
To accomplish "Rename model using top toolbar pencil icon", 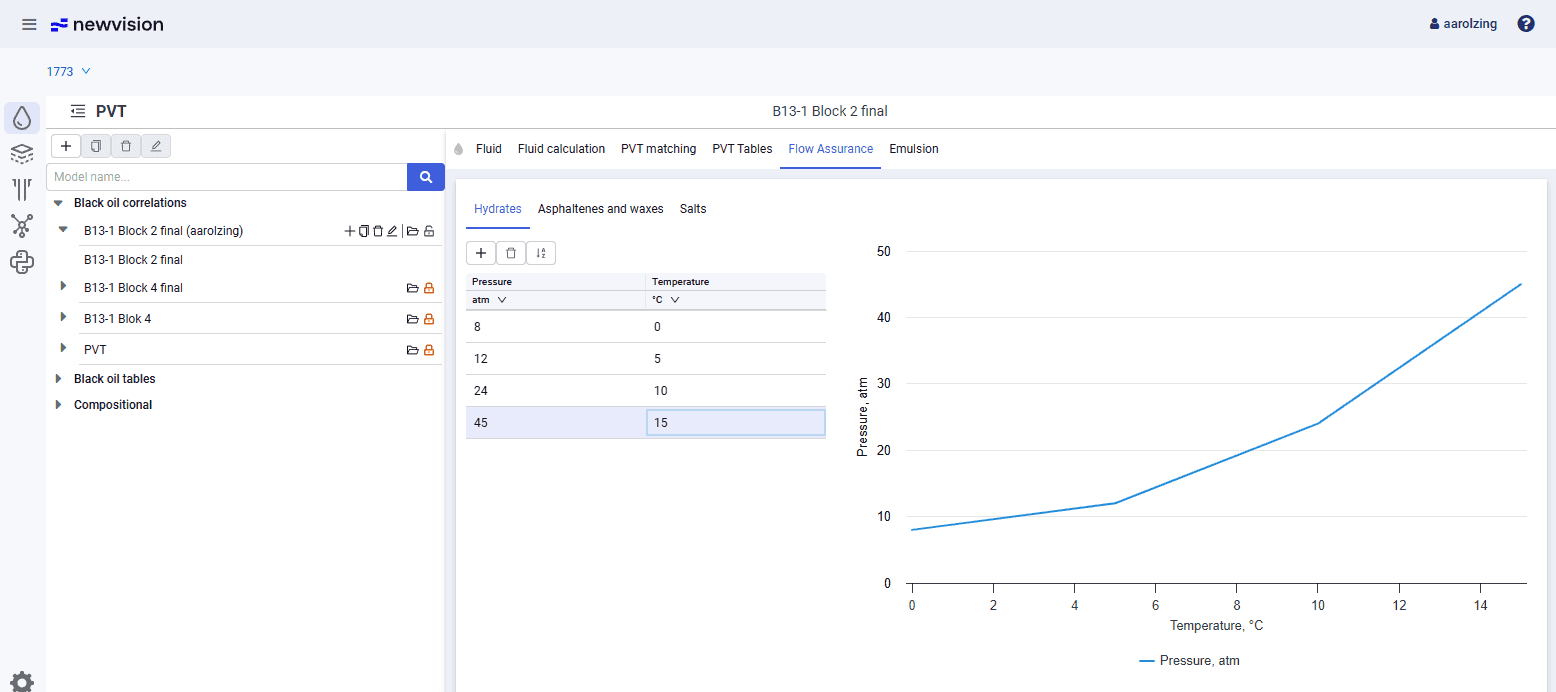I will point(156,146).
